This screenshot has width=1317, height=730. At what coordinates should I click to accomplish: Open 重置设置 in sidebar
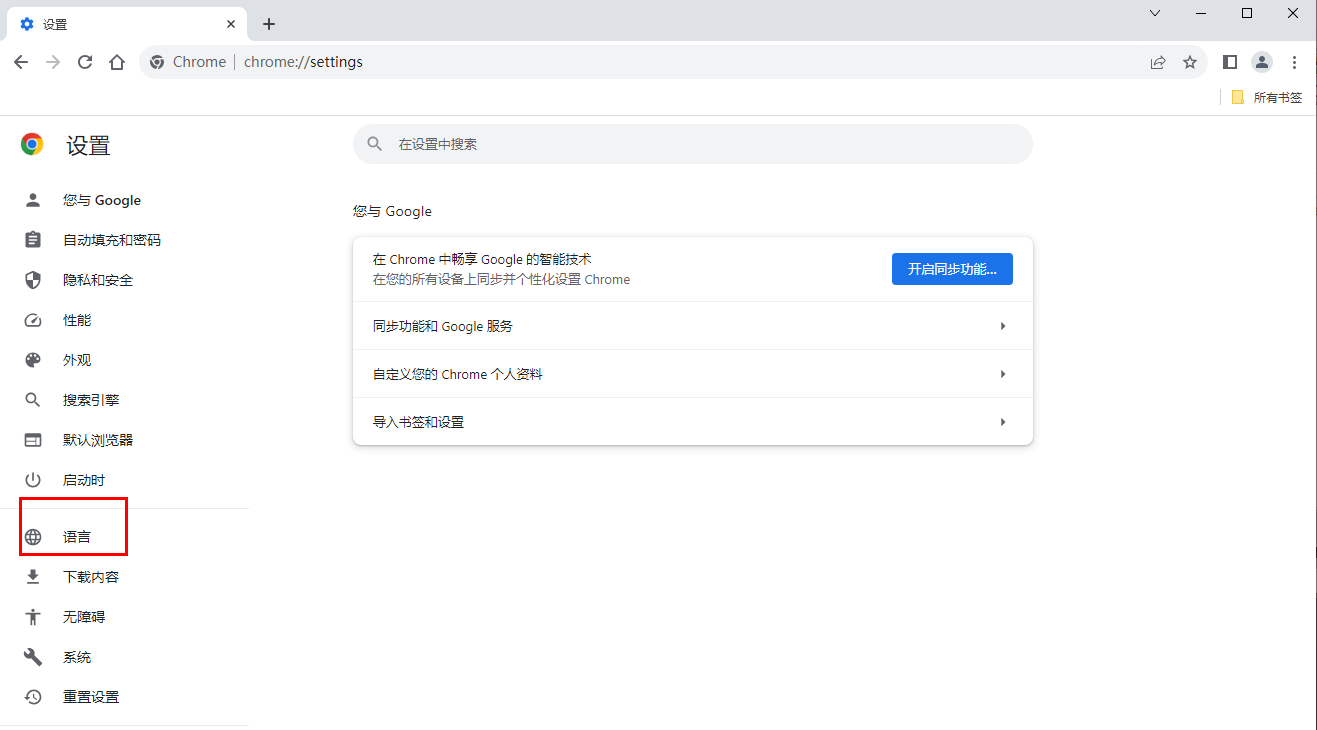91,697
